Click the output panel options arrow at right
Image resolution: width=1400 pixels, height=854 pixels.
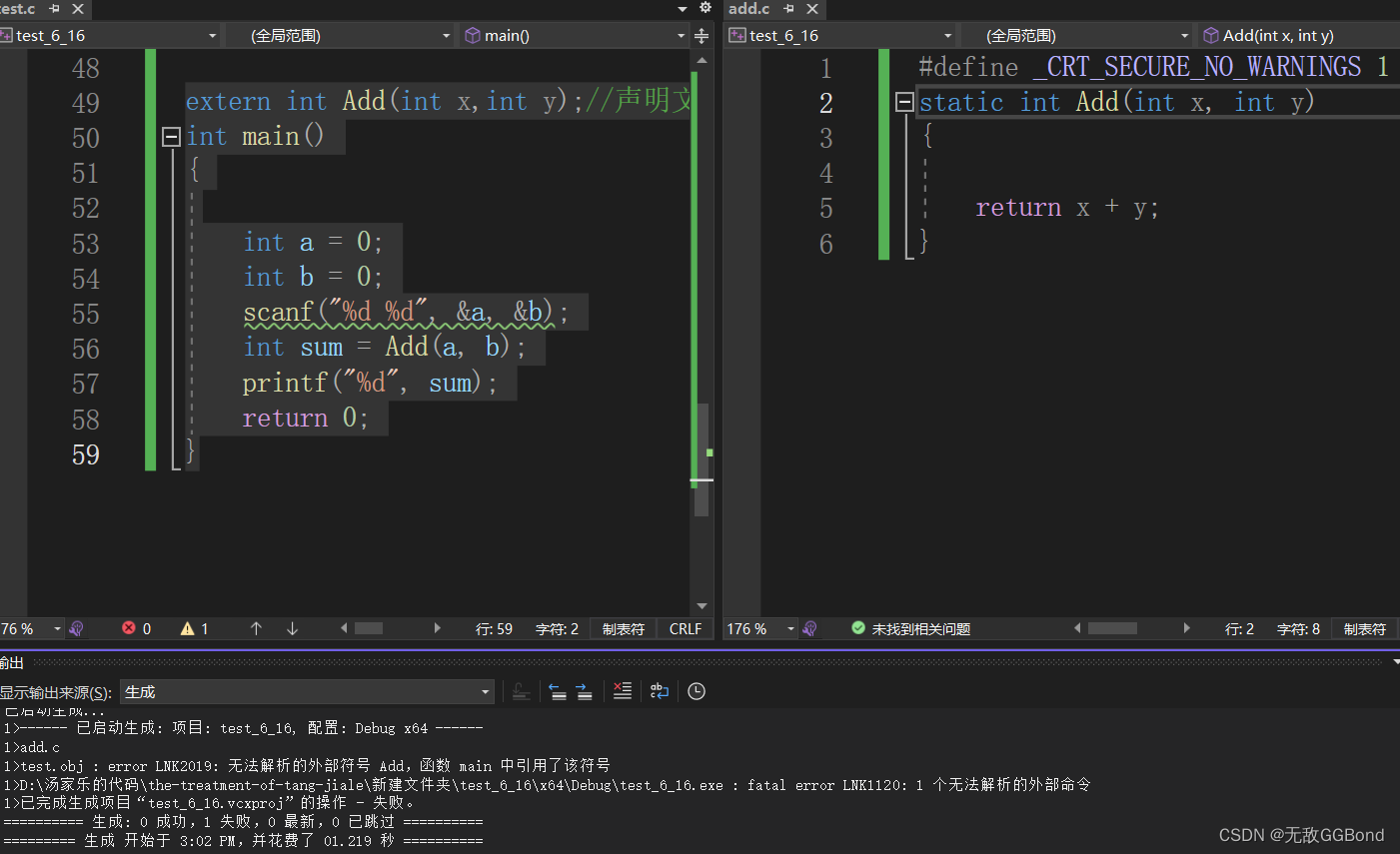coord(1394,663)
